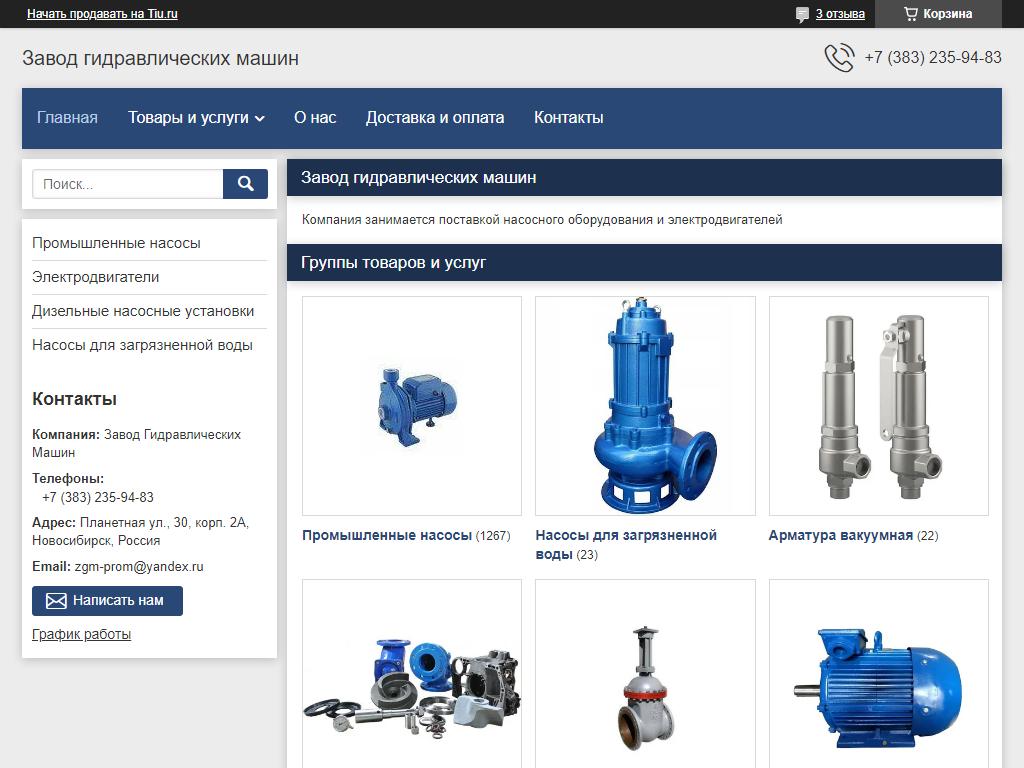Screen dimensions: 1024x768
Task: Select Электродвигатели in the sidebar
Action: pyautogui.click(x=96, y=277)
